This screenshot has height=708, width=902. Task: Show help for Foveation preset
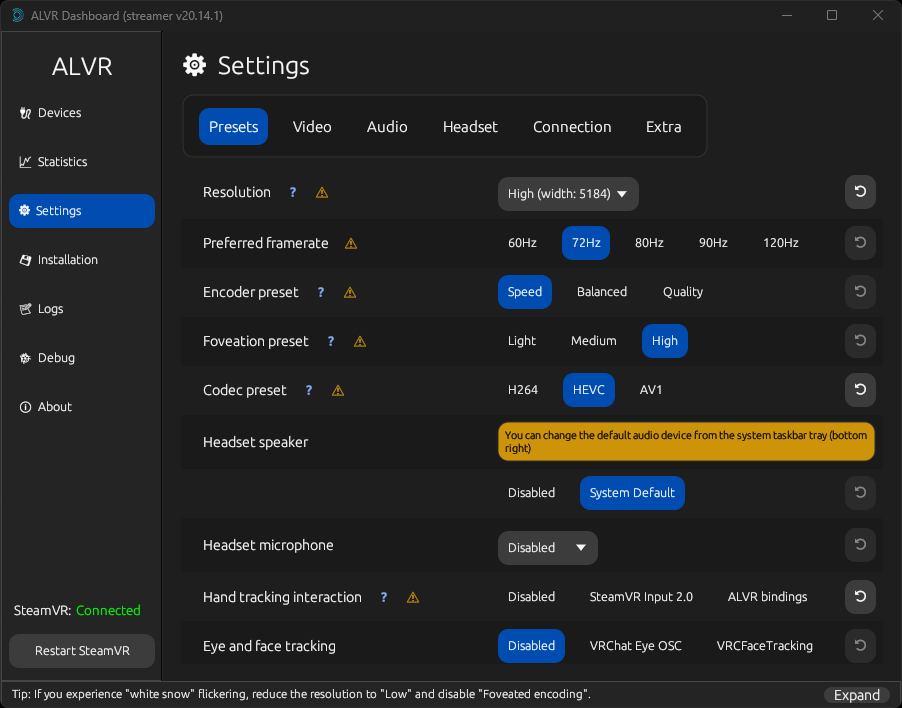(x=331, y=342)
